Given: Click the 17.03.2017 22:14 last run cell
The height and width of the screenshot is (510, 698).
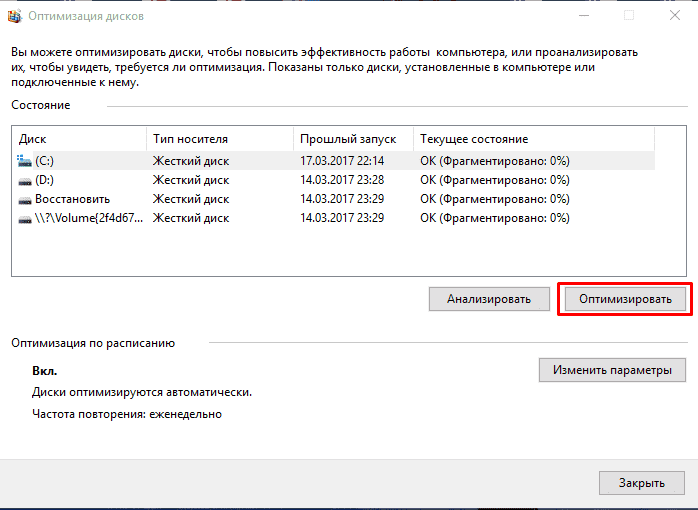Looking at the screenshot, I should pyautogui.click(x=342, y=161).
